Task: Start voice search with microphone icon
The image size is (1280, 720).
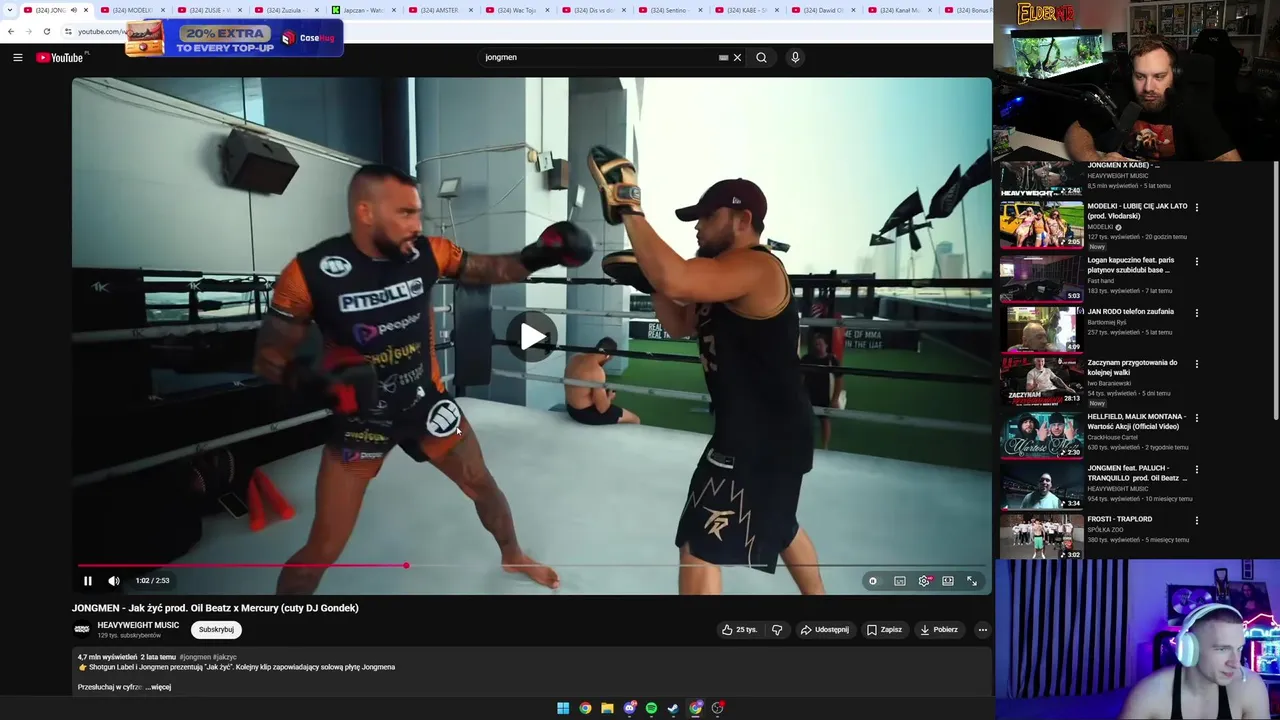Action: 795,57
